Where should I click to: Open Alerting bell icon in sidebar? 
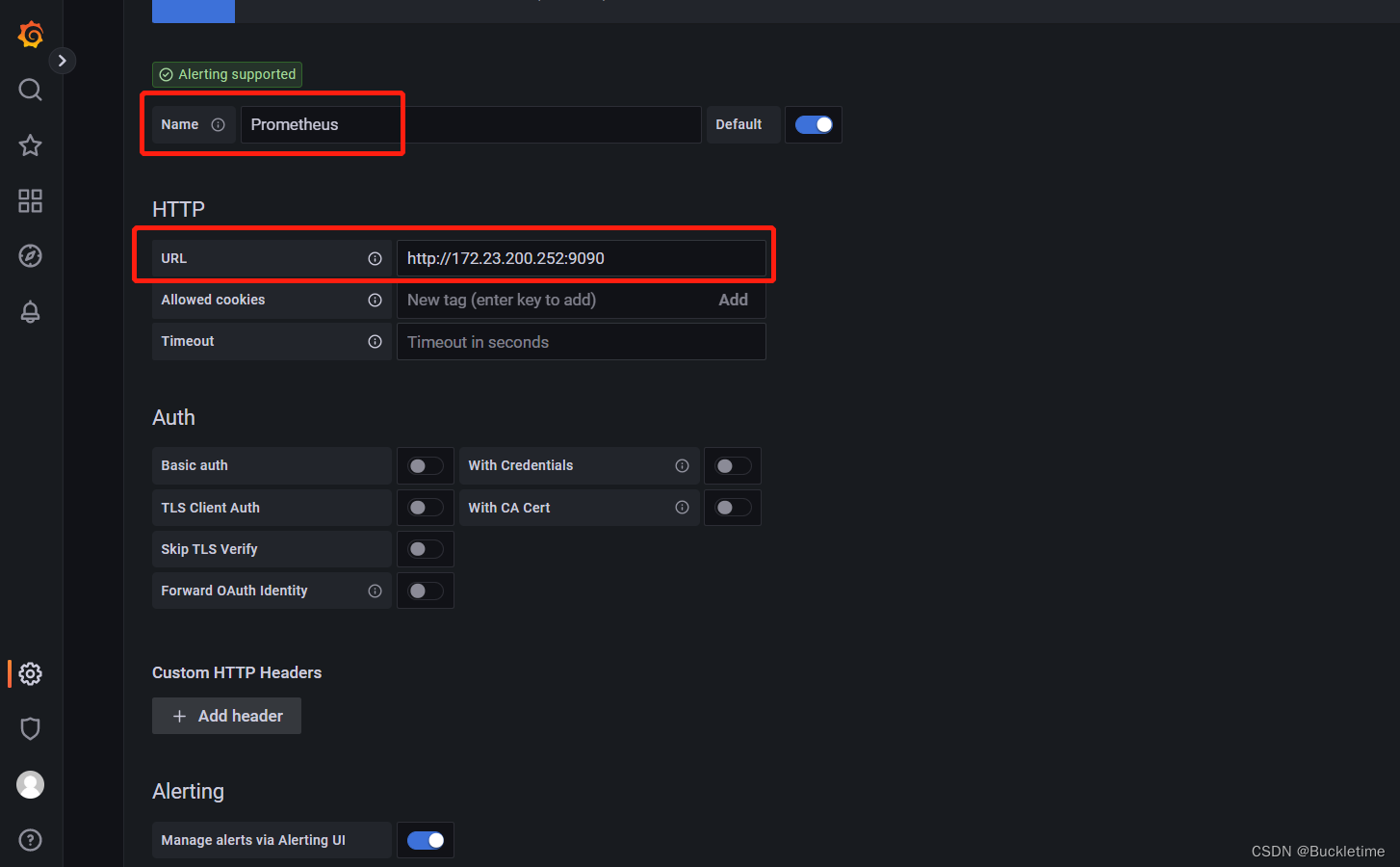click(31, 311)
